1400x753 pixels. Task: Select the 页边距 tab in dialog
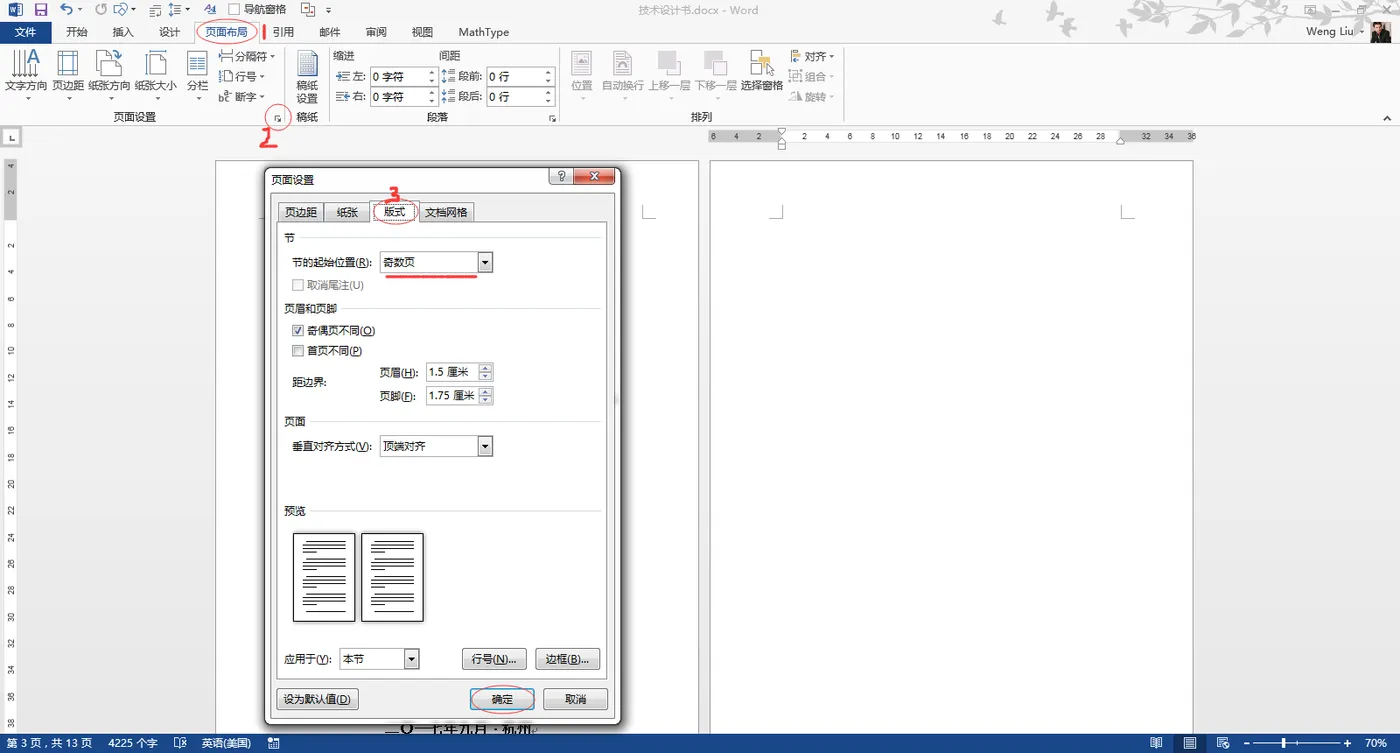(x=300, y=212)
